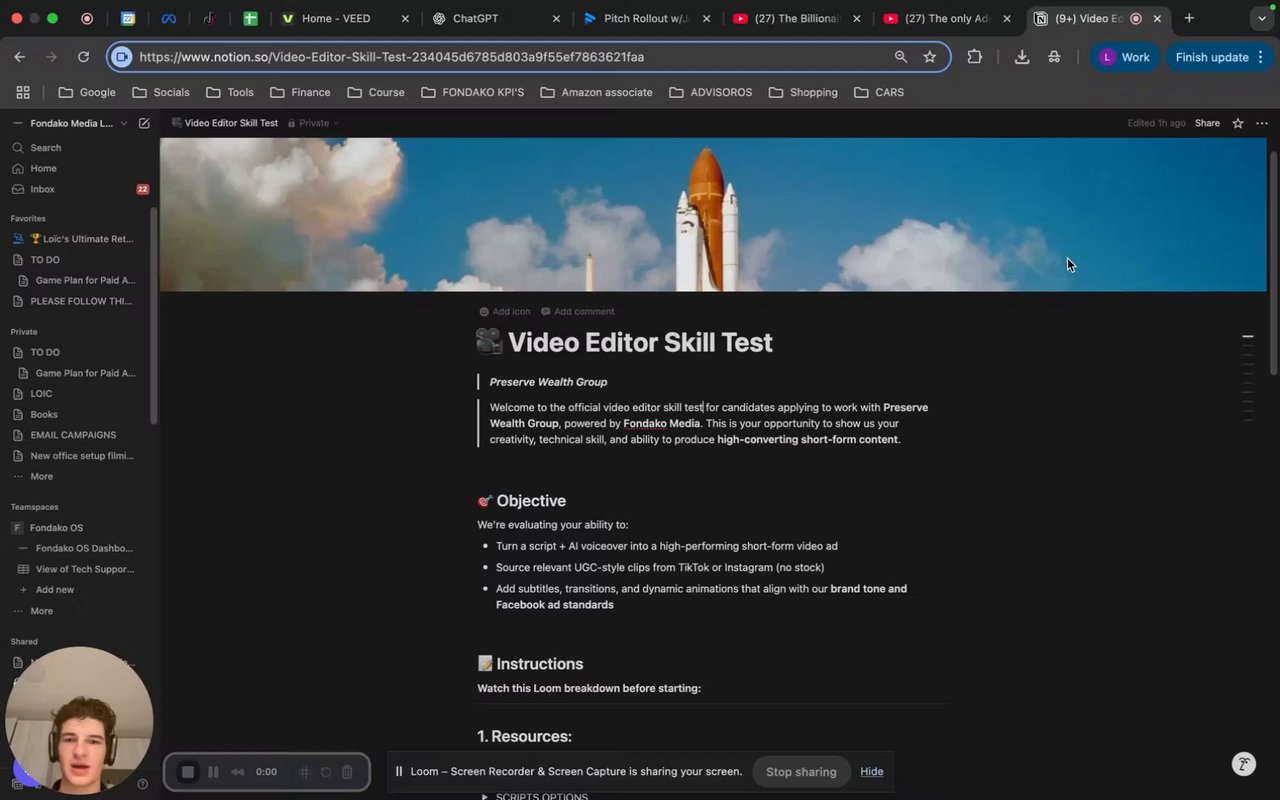Screen dimensions: 1280x800
Task: Open the Fondako OS teamspace
Action: point(78,528)
